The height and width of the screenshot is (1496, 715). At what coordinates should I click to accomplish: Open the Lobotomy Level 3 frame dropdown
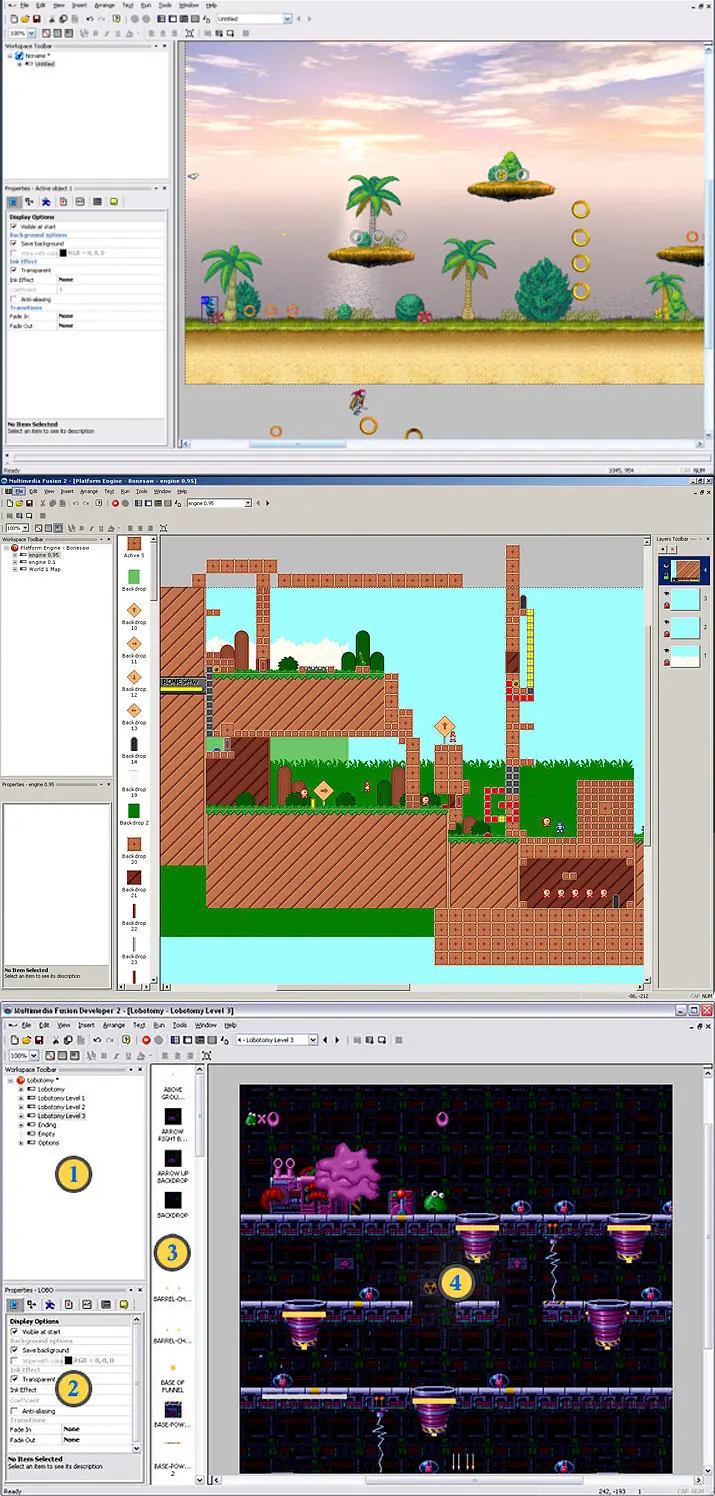313,1040
